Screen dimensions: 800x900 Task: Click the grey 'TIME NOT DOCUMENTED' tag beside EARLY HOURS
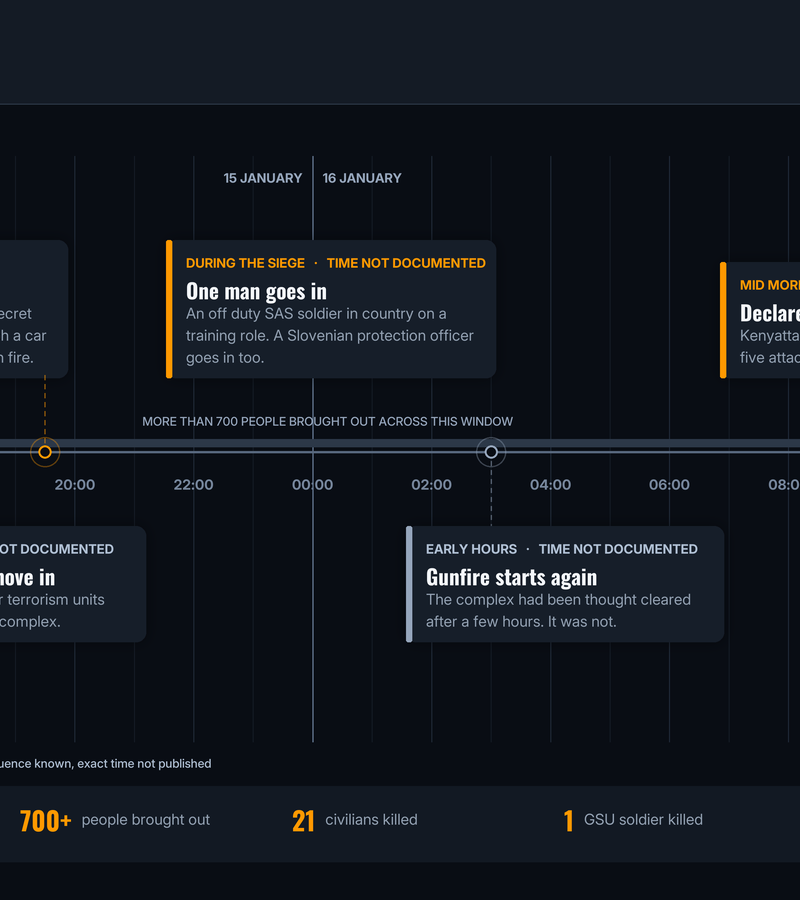click(618, 549)
